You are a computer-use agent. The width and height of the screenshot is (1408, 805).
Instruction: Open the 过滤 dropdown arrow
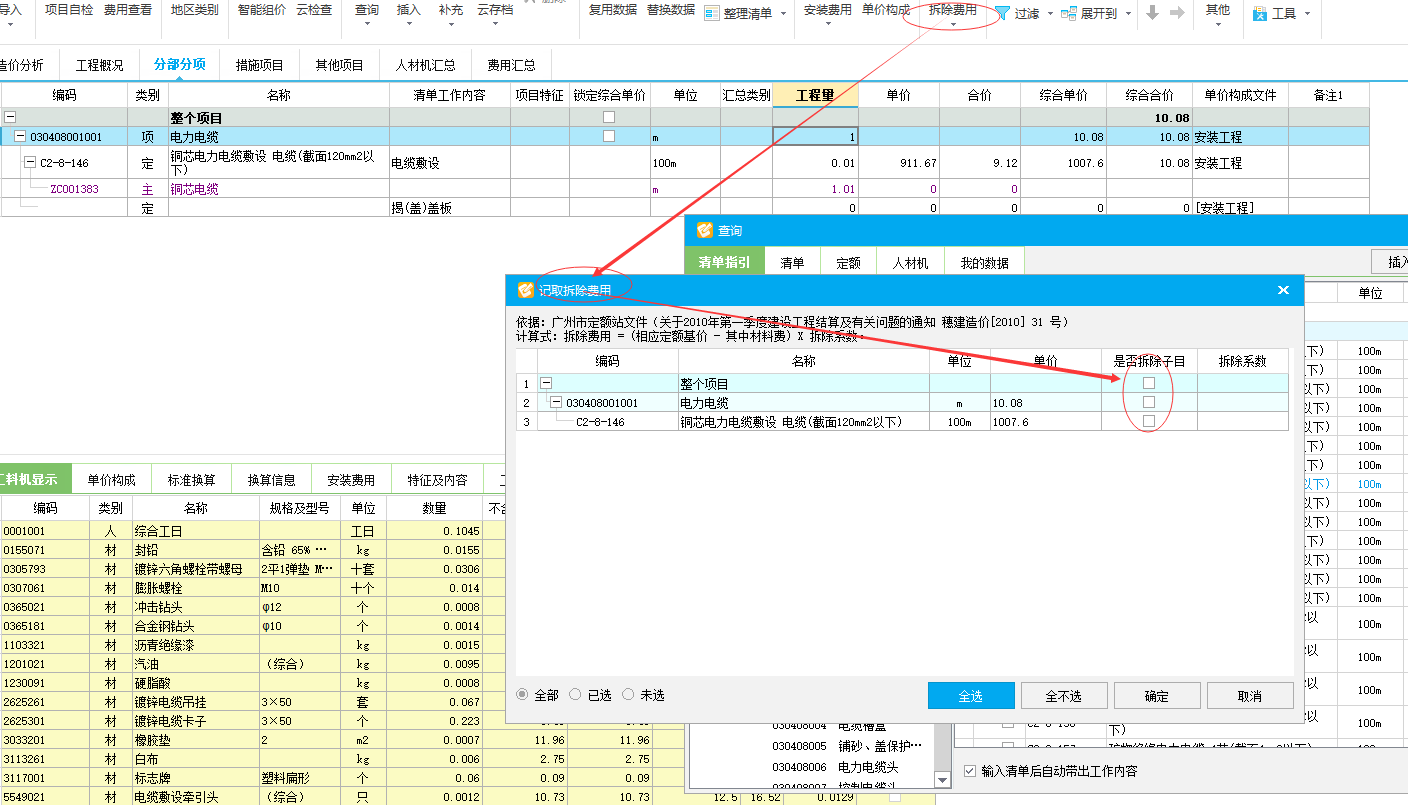pyautogui.click(x=1050, y=14)
